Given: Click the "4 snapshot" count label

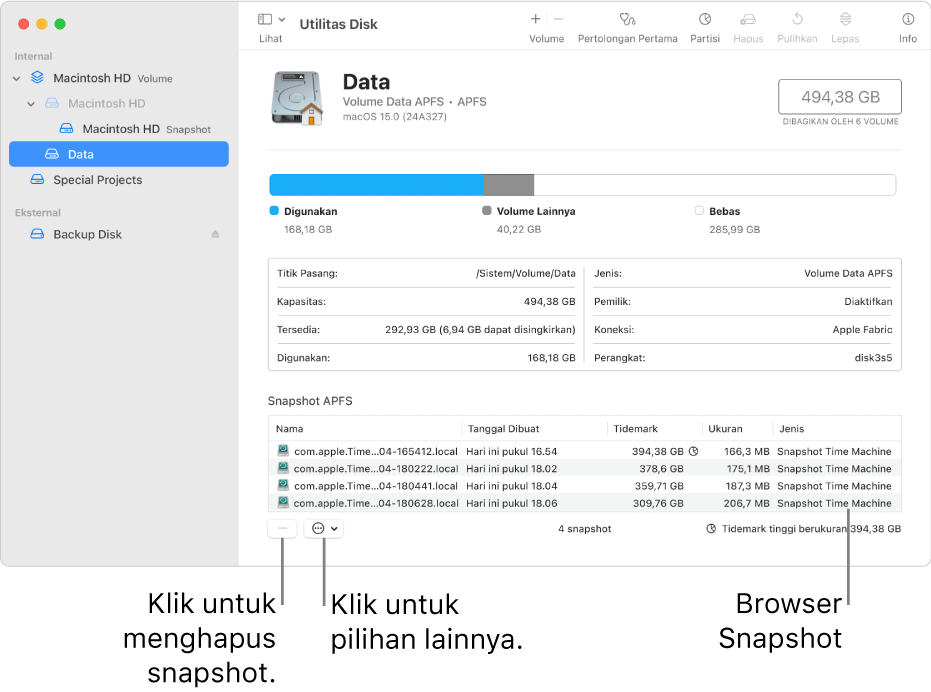Looking at the screenshot, I should [x=584, y=528].
